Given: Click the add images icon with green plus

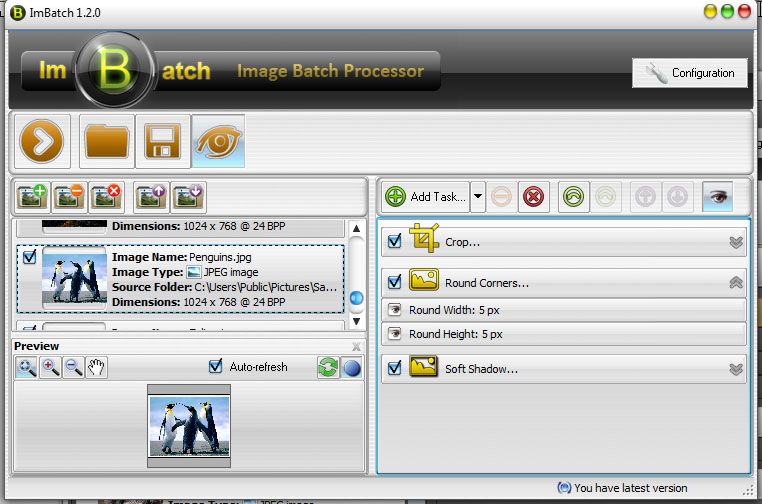Looking at the screenshot, I should pyautogui.click(x=33, y=196).
